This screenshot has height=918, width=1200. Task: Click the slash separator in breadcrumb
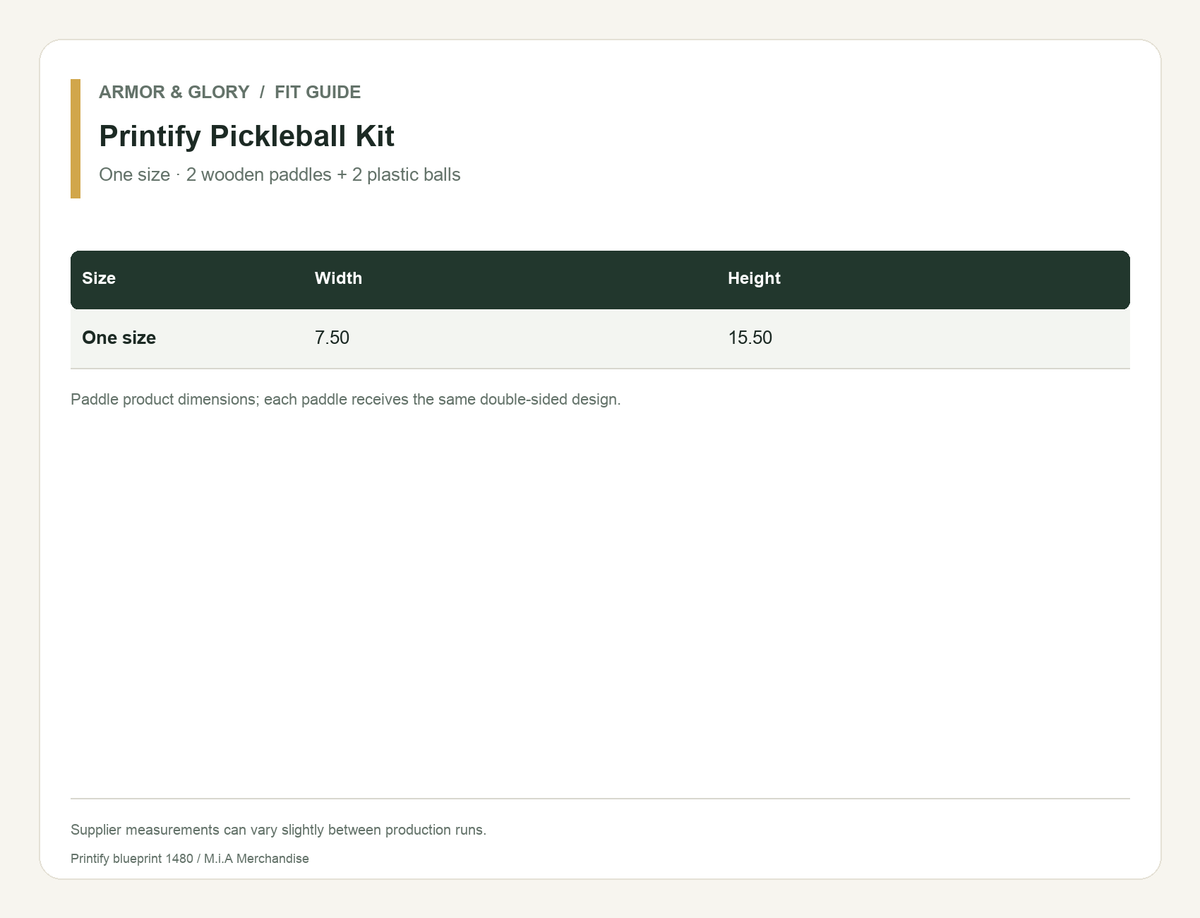coord(262,92)
